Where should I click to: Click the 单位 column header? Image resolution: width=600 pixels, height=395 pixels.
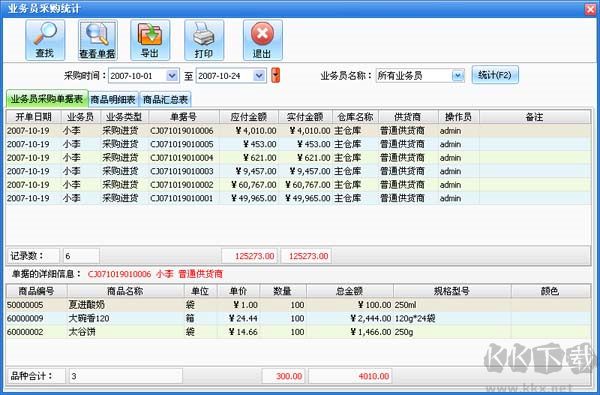[200, 291]
